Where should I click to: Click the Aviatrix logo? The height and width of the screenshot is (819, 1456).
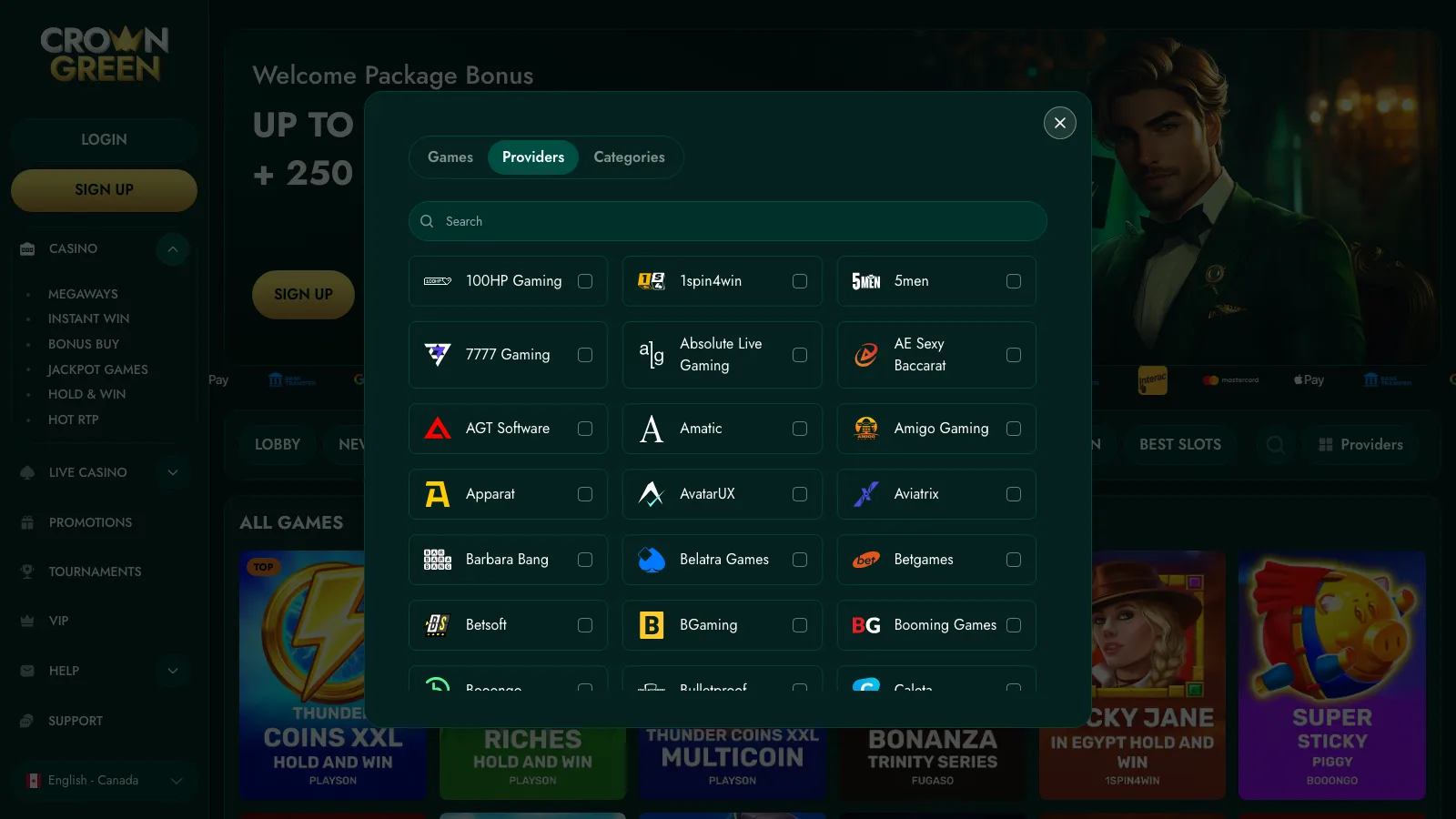(x=865, y=494)
